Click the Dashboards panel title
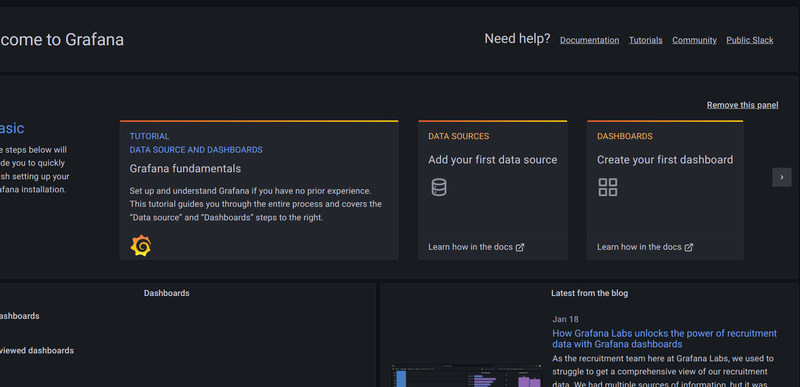 click(x=166, y=293)
